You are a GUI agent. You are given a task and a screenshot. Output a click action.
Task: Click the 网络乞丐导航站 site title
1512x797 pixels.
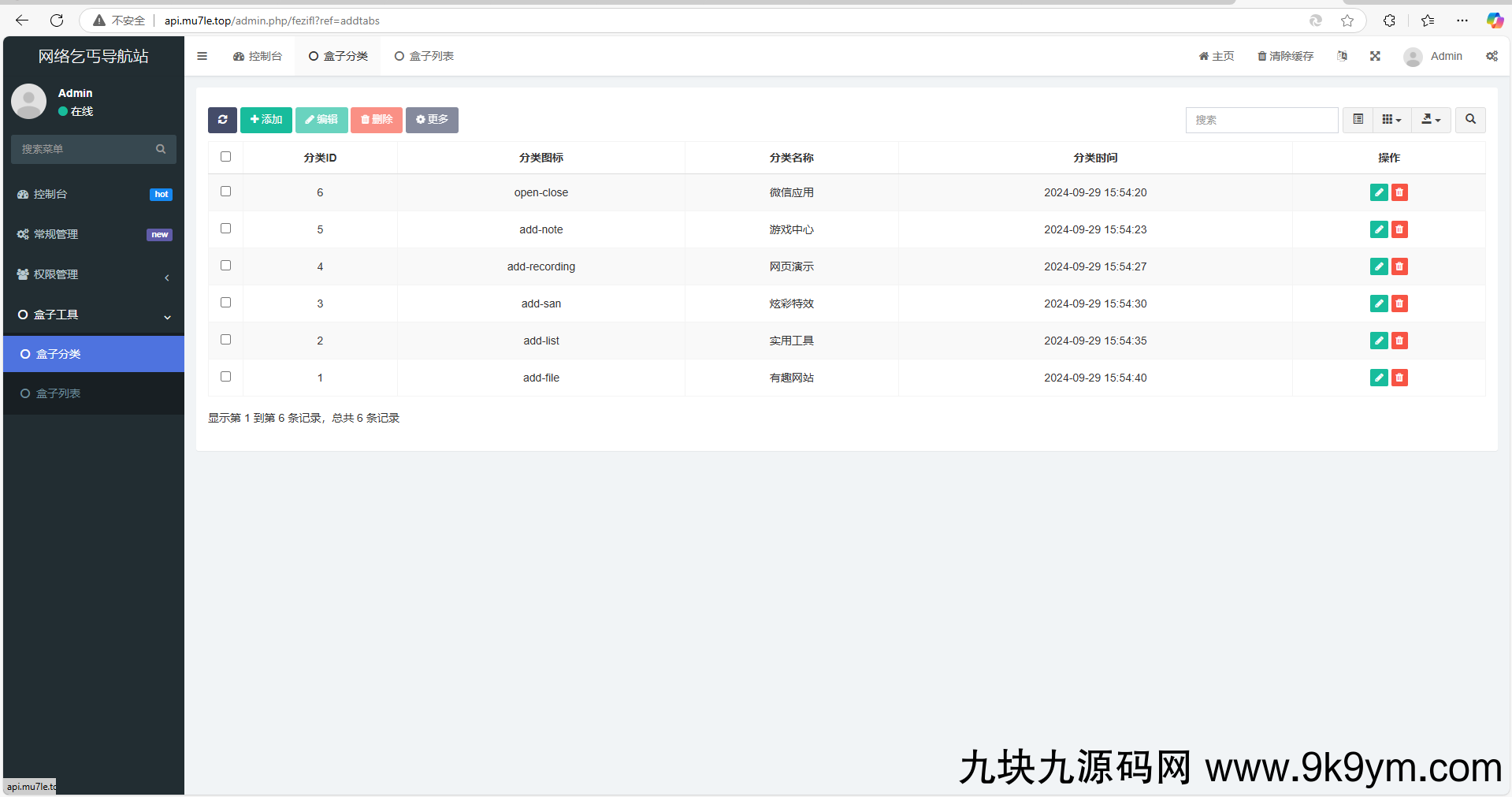tap(94, 56)
